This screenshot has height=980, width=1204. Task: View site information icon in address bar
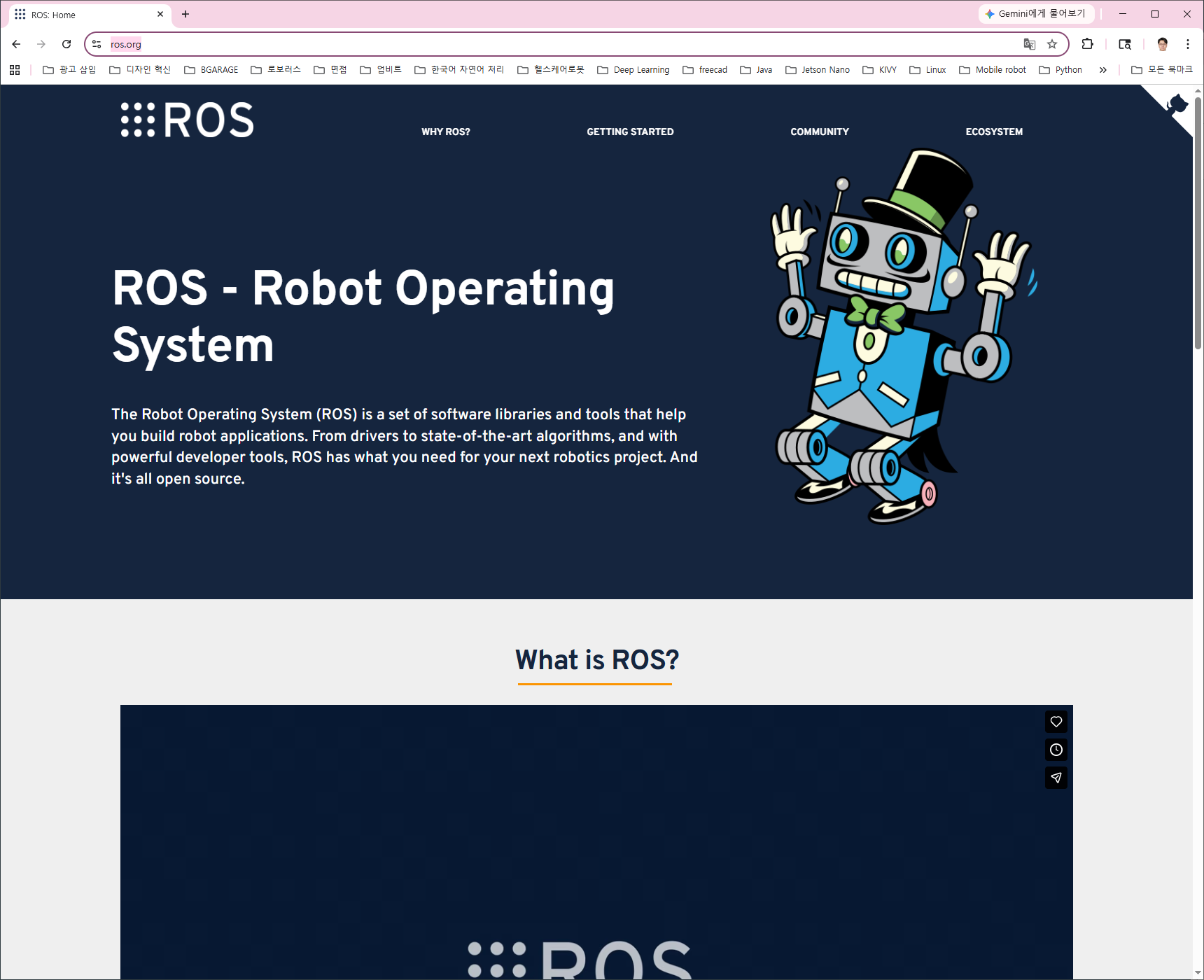[97, 44]
